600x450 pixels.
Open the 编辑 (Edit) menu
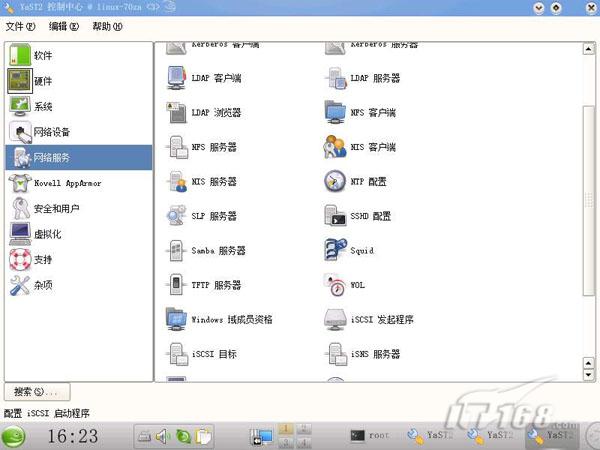[64, 26]
